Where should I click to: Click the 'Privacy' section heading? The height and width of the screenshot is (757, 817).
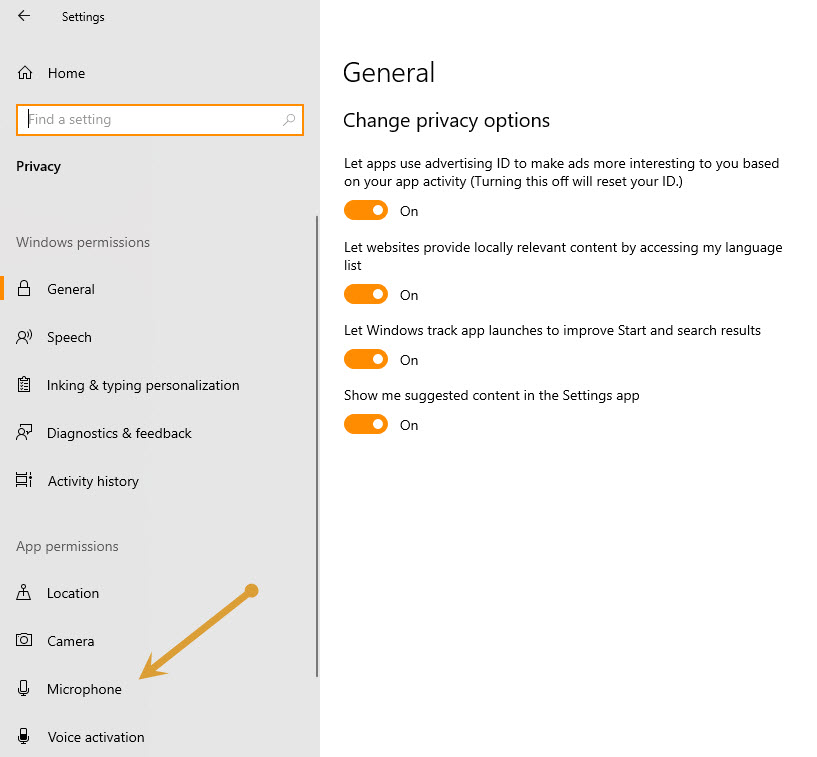coord(39,166)
